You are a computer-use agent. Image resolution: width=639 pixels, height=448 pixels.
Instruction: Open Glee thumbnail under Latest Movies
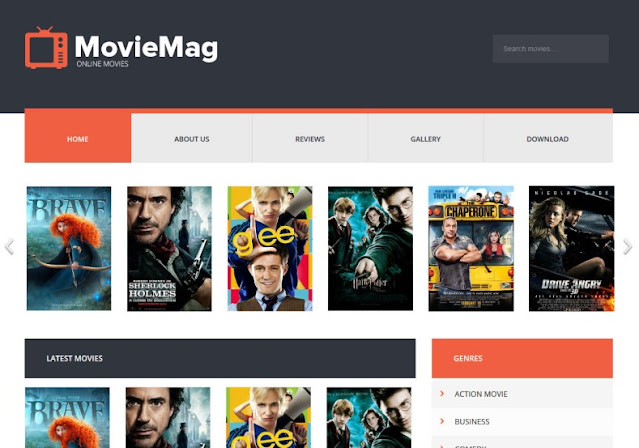tap(269, 417)
